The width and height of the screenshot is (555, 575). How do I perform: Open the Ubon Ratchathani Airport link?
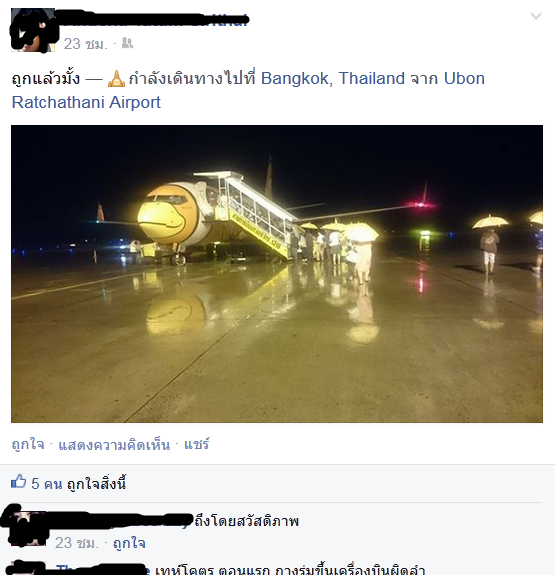click(248, 90)
